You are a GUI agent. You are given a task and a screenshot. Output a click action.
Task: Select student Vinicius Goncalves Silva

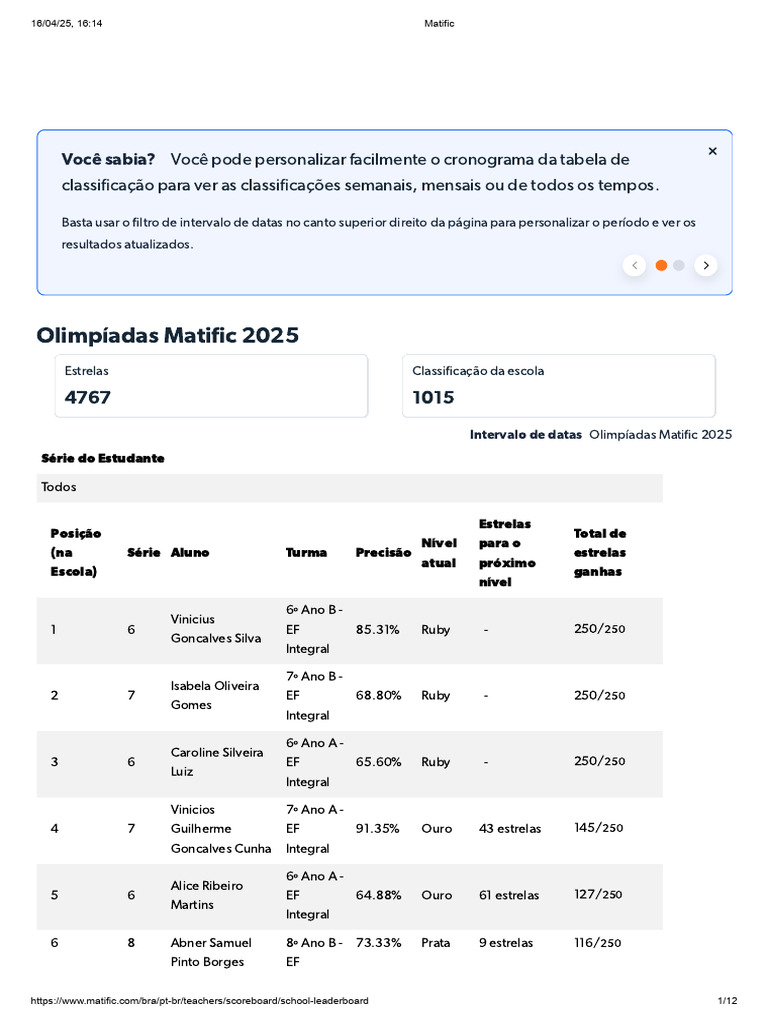(216, 628)
